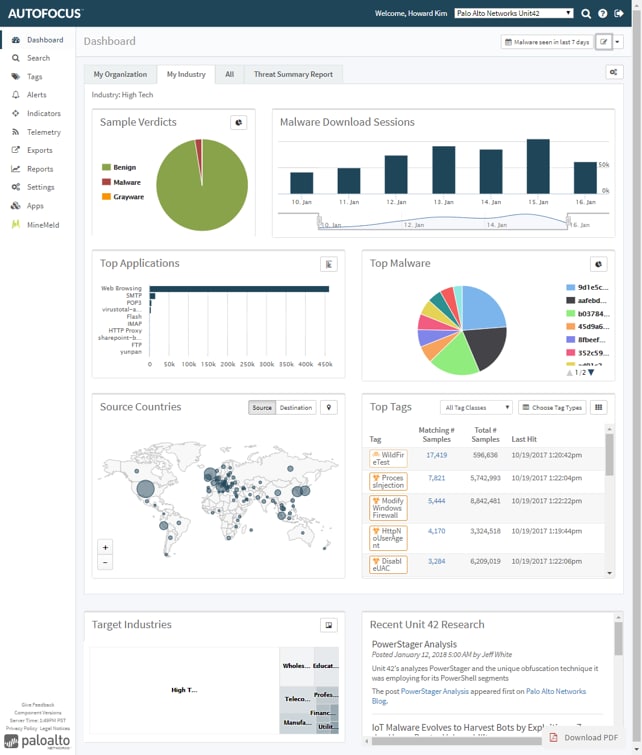
Task: Click the Source Countries map pin icon
Action: [x=329, y=407]
